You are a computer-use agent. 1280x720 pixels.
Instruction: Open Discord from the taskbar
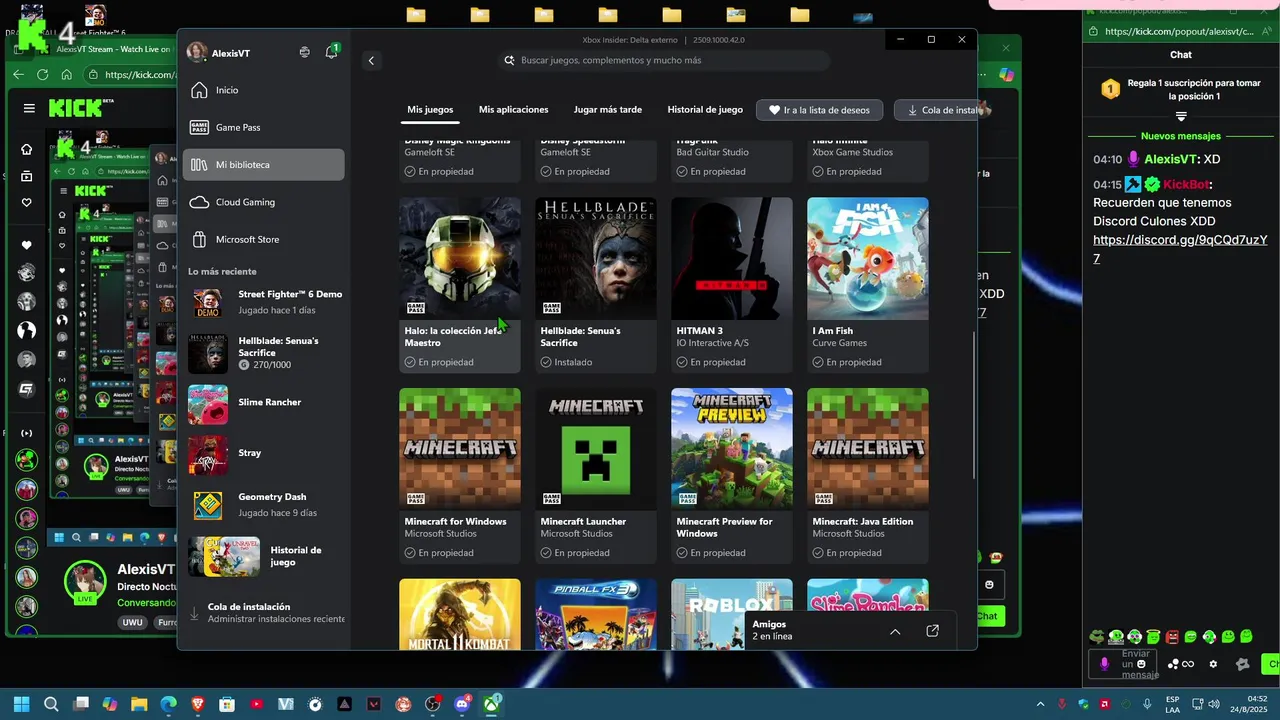[462, 704]
